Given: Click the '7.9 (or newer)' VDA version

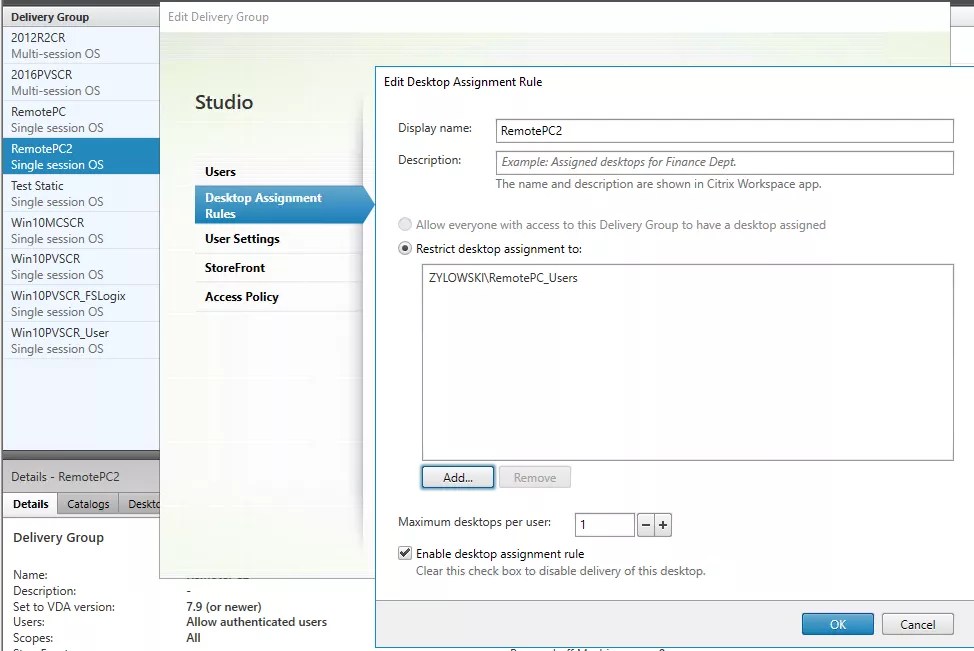Looking at the screenshot, I should [224, 606].
